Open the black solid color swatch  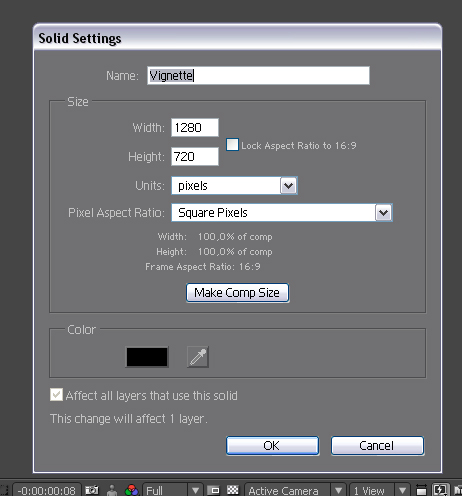tap(147, 357)
